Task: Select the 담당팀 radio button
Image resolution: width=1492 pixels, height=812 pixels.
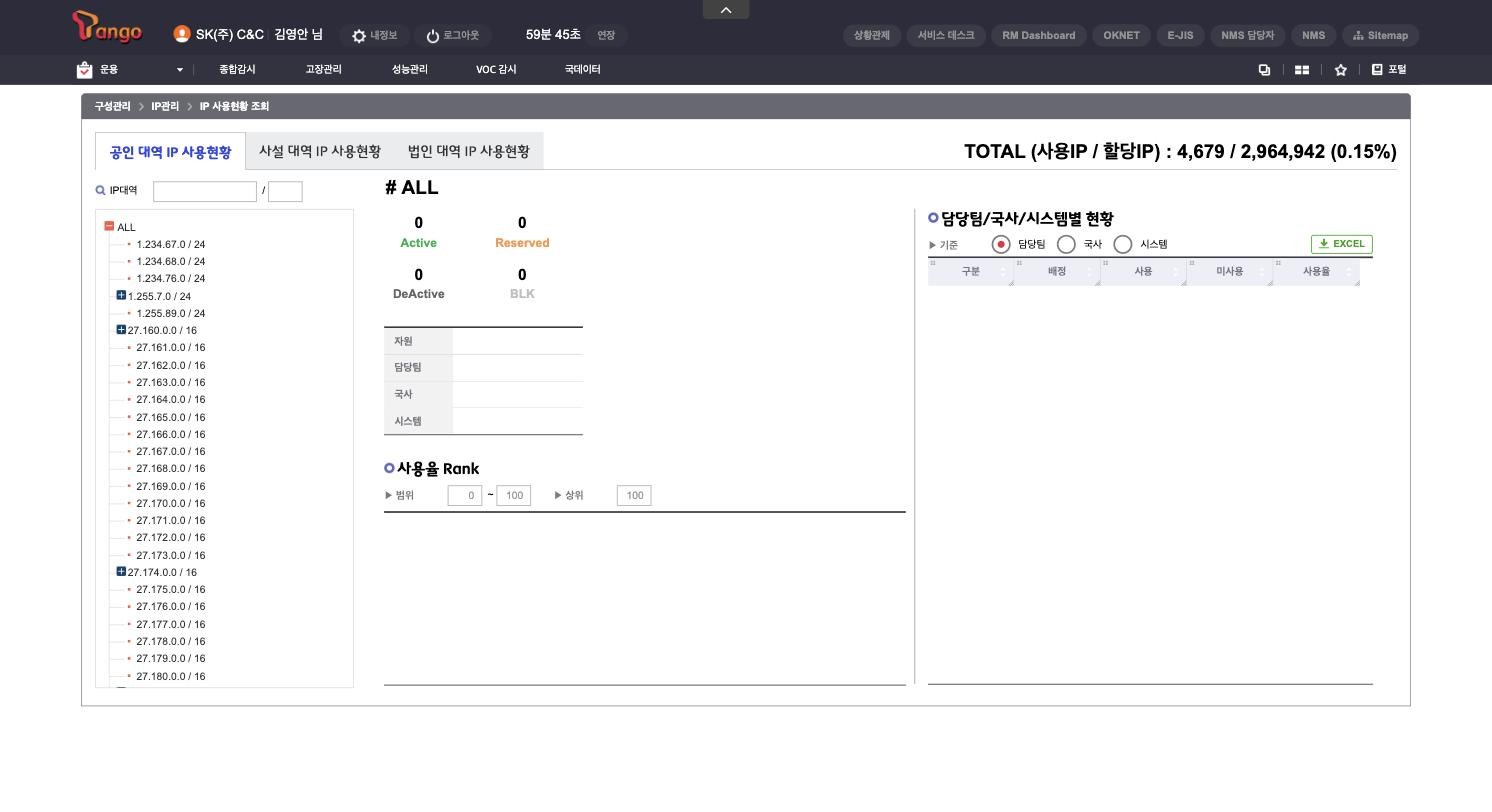Action: point(1001,244)
